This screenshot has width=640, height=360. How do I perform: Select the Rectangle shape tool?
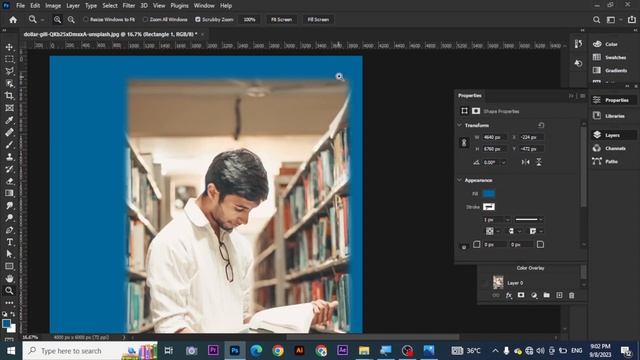click(x=9, y=266)
